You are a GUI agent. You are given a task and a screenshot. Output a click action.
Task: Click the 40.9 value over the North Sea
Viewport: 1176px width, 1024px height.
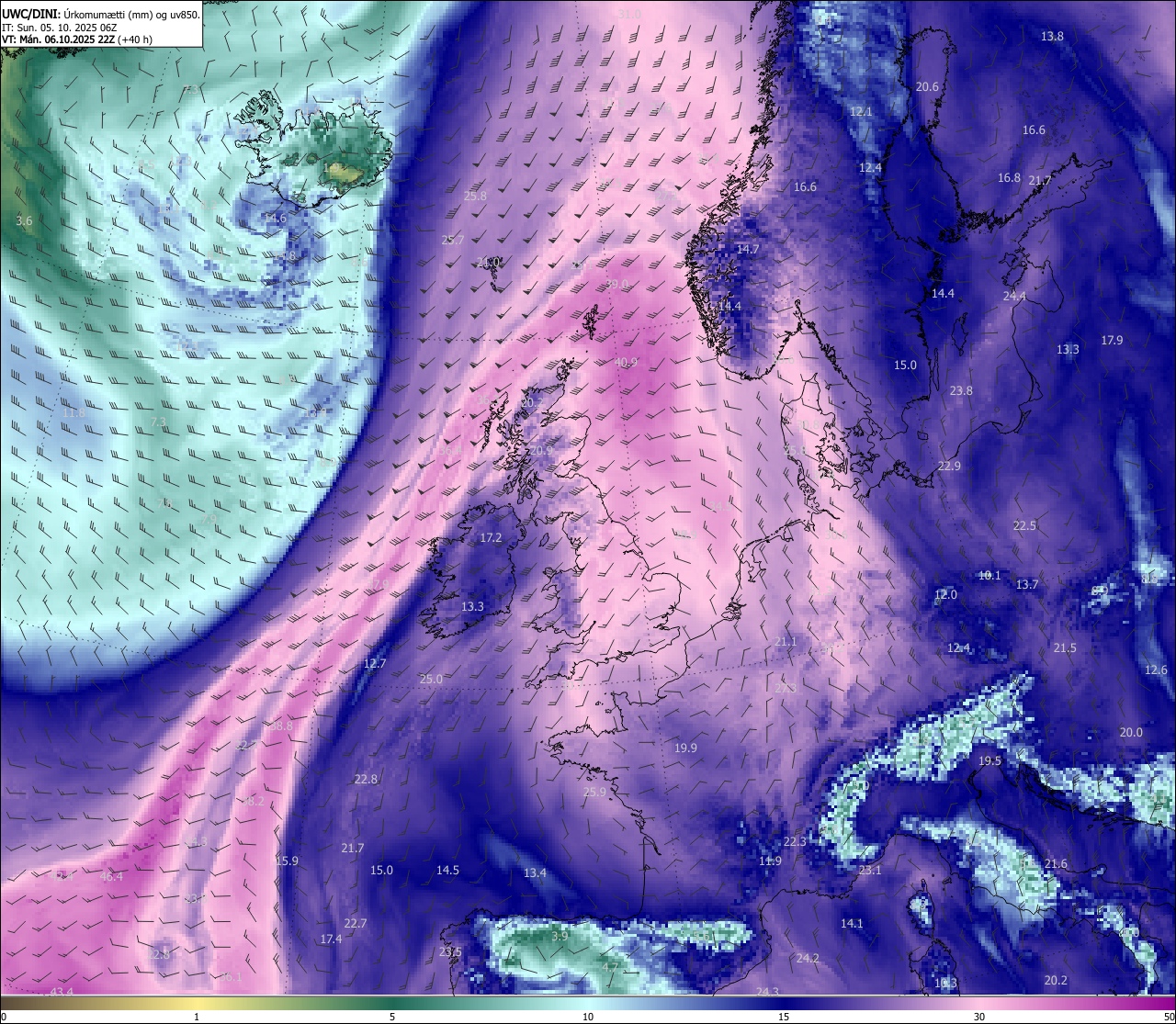pos(626,362)
